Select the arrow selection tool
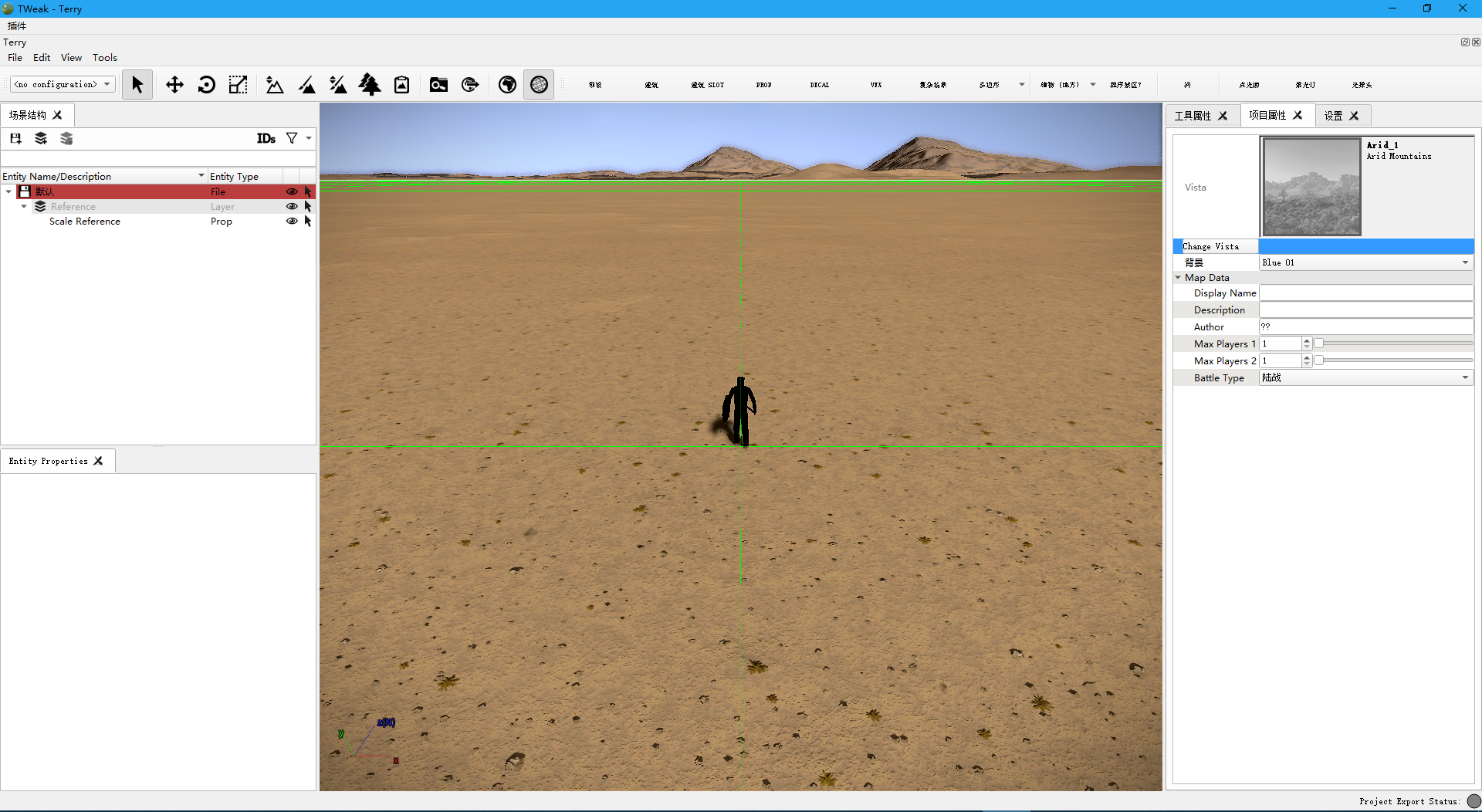Viewport: 1482px width, 812px height. tap(137, 84)
